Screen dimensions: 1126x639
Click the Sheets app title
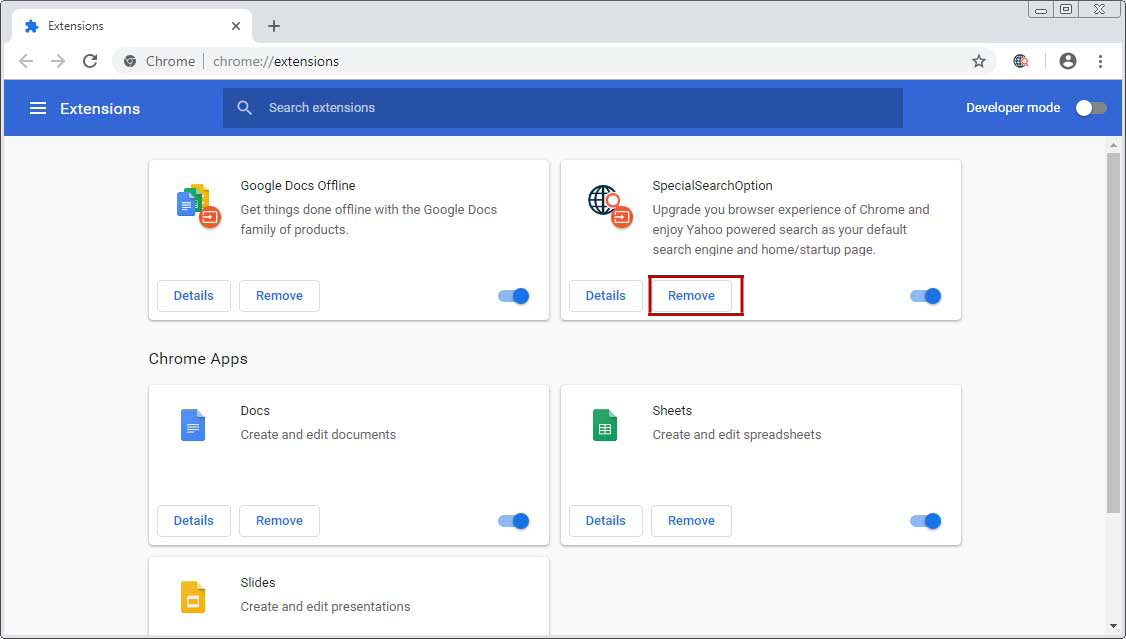pos(672,411)
